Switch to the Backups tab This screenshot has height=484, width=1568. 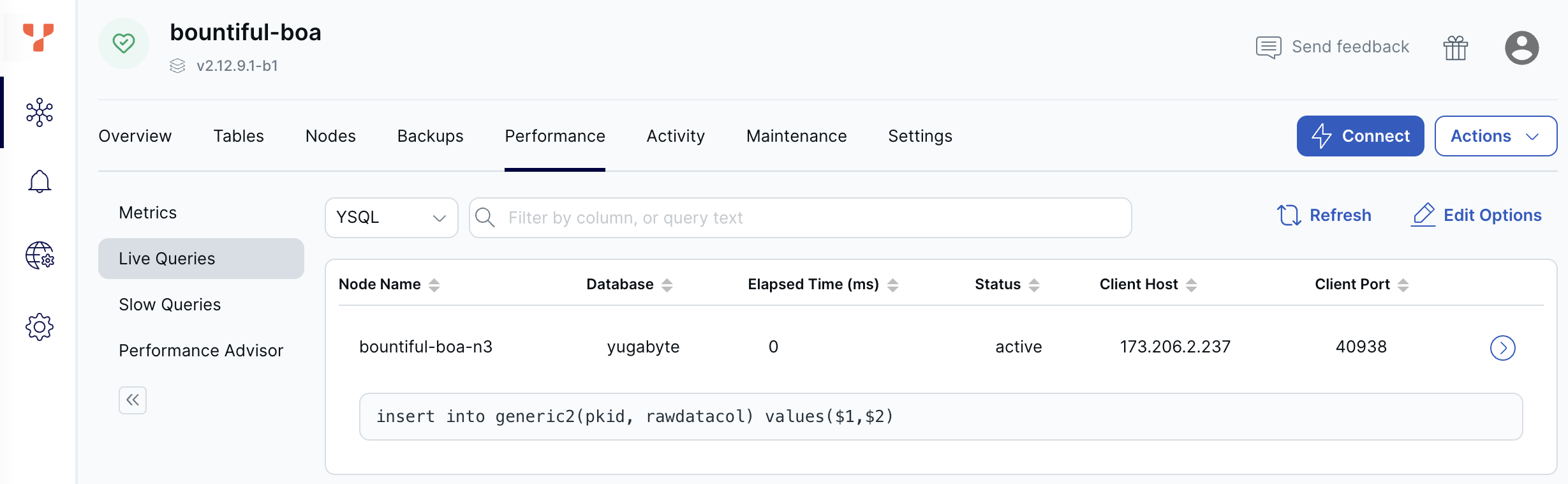tap(430, 136)
